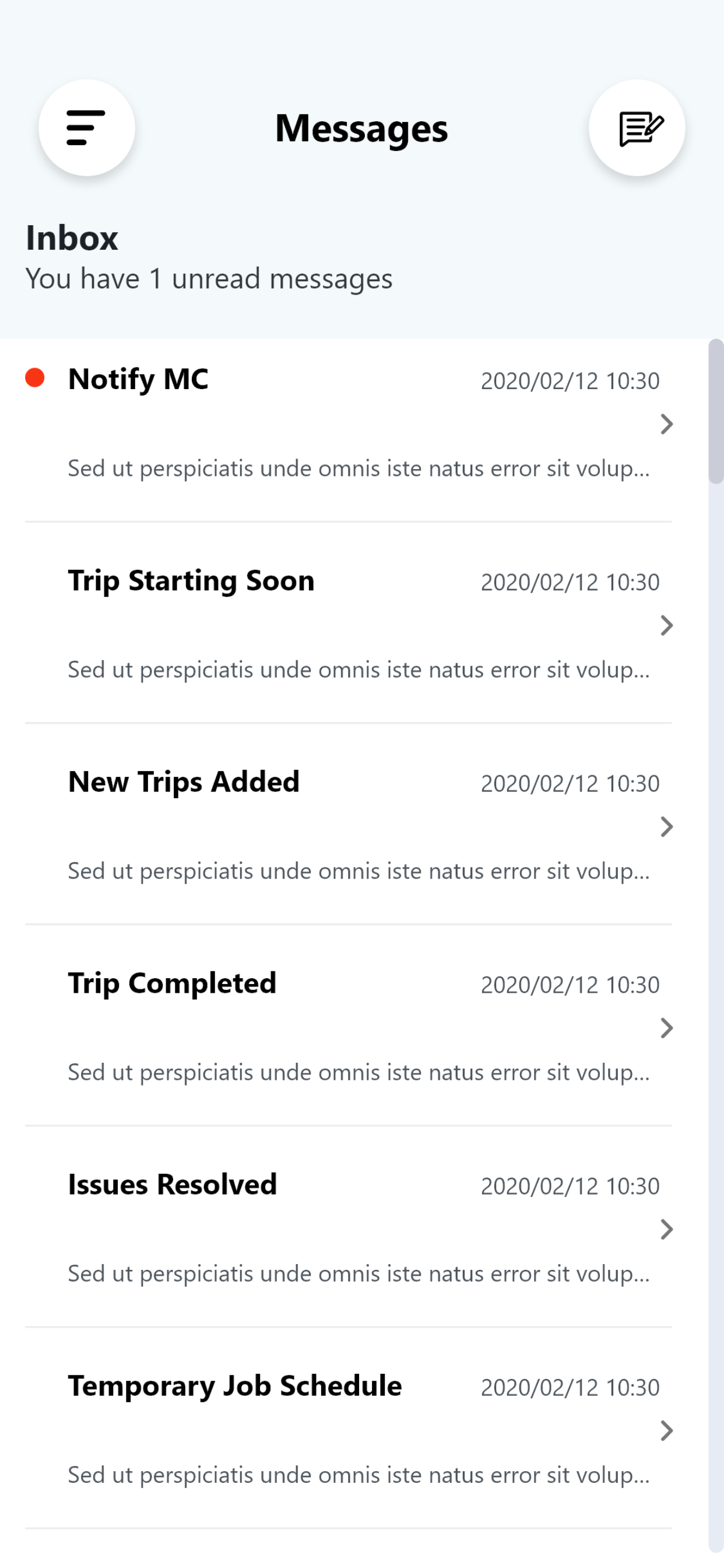Click the Notify MC preview text
The image size is (724, 1568).
[x=359, y=468]
